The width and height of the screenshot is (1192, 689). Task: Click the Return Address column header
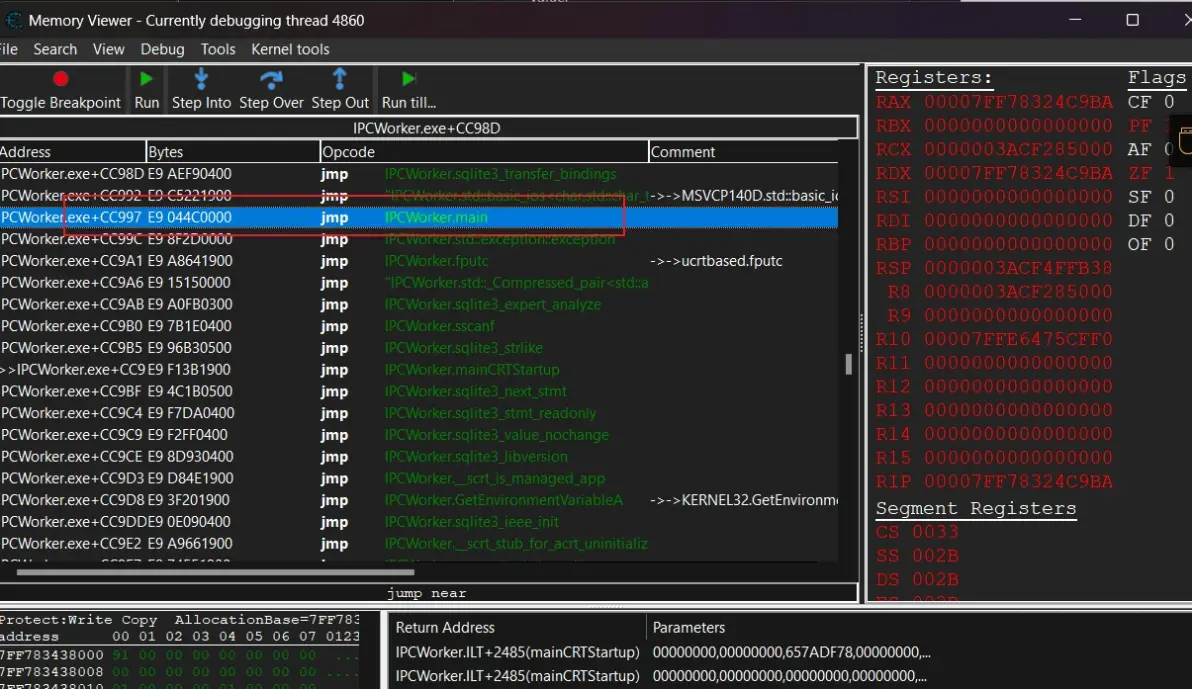coord(517,627)
